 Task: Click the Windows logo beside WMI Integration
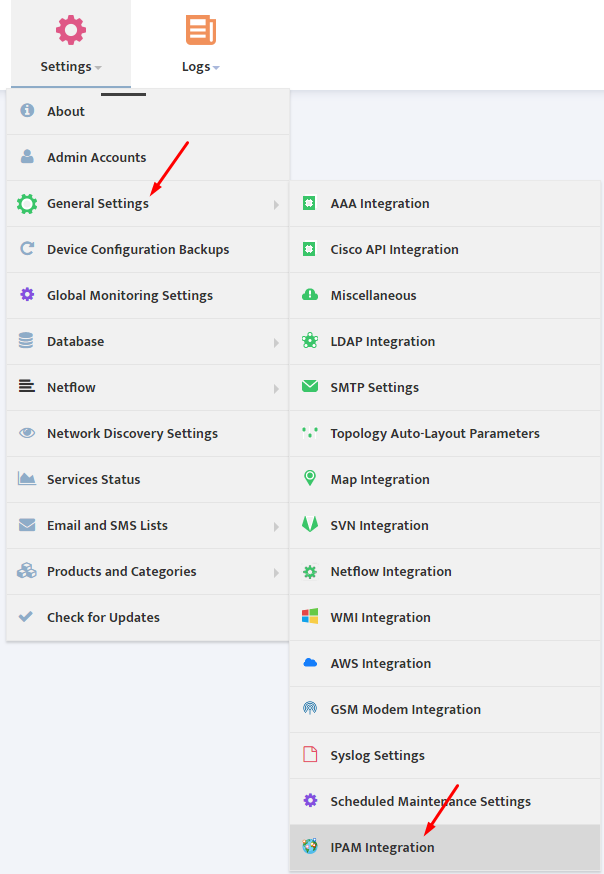point(310,616)
